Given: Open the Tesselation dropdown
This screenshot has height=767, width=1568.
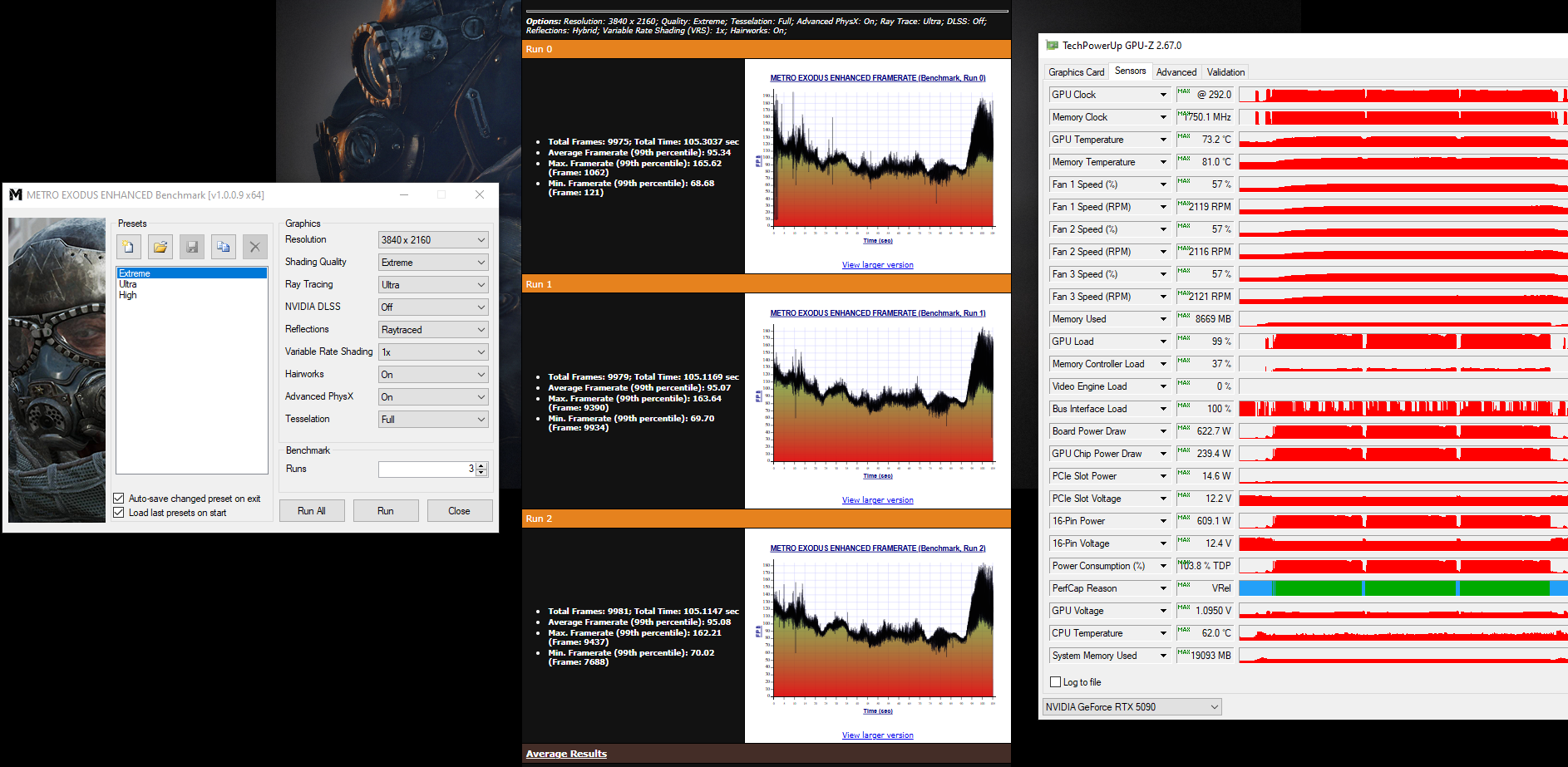Looking at the screenshot, I should [433, 420].
